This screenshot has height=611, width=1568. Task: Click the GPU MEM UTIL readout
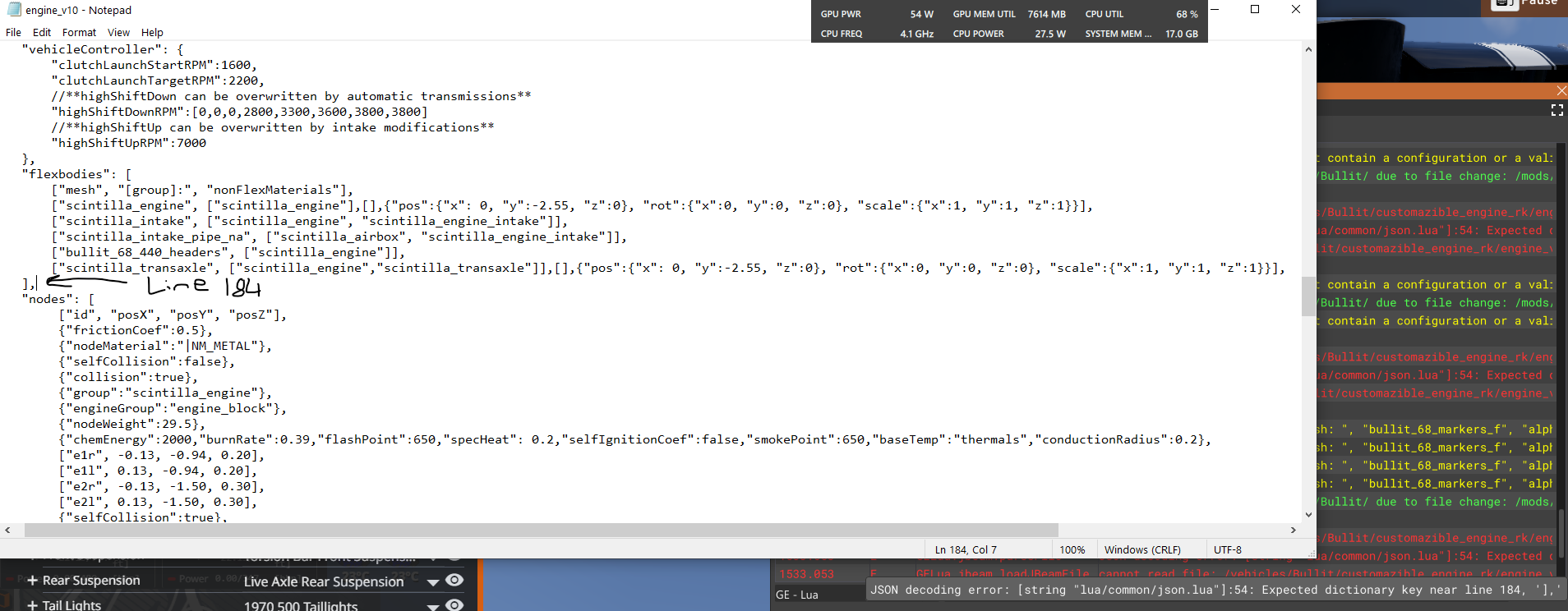click(1009, 14)
